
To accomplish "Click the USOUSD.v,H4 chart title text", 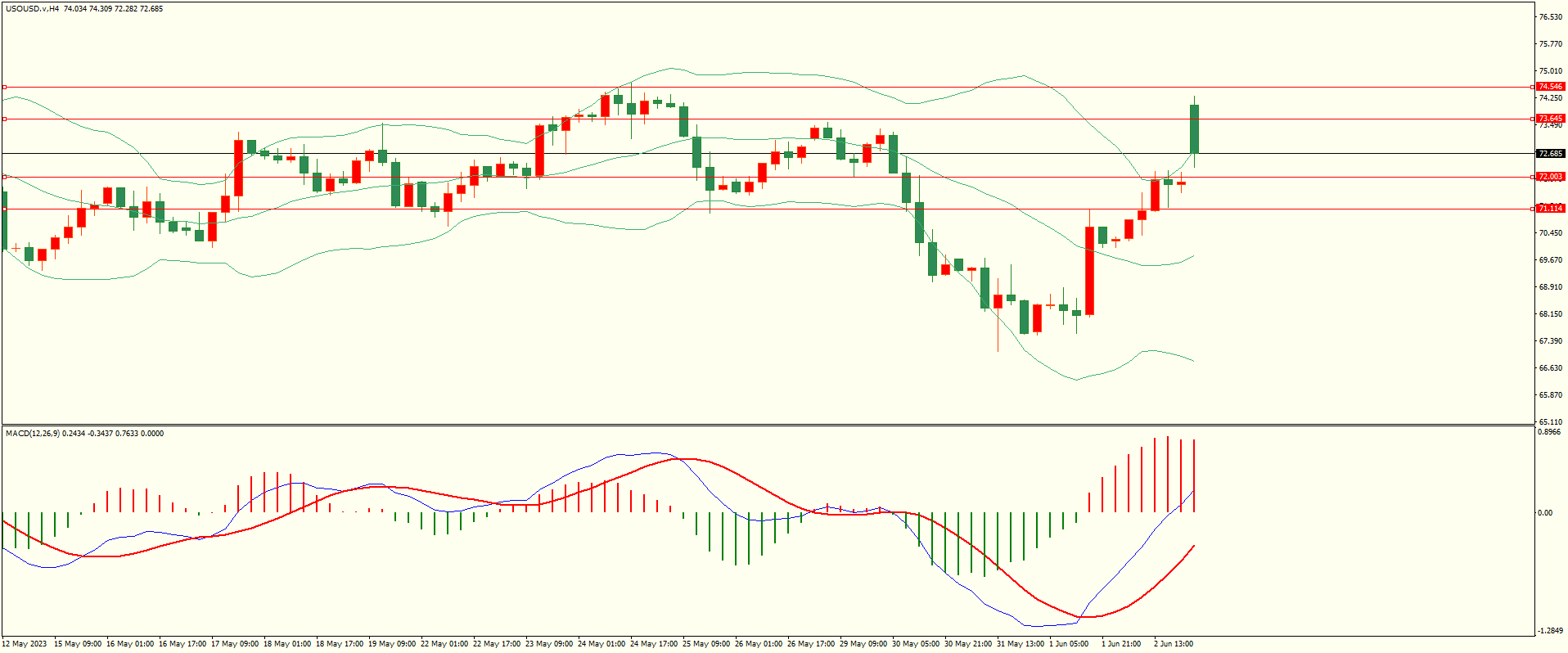I will pyautogui.click(x=32, y=9).
